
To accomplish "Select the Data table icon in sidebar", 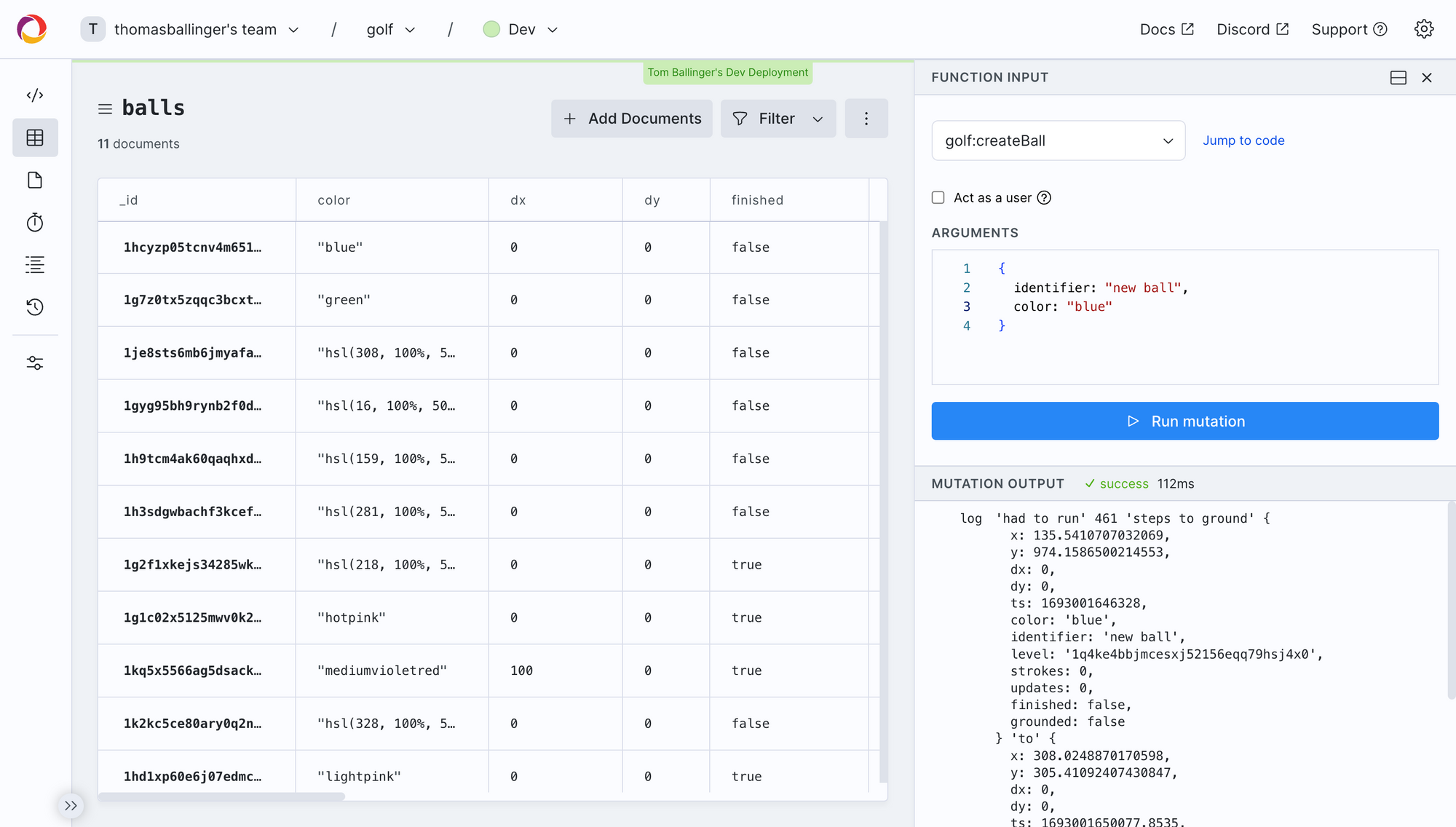I will point(35,138).
